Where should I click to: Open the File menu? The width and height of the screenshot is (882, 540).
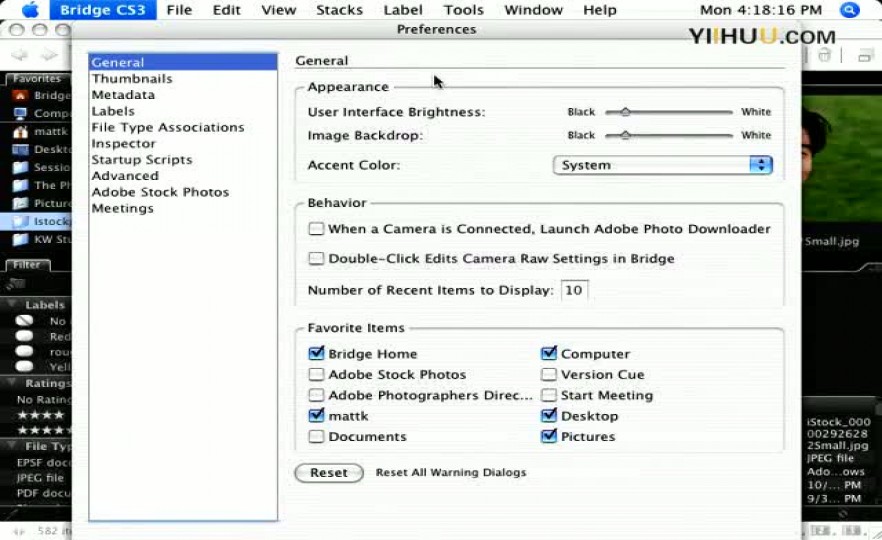179,10
